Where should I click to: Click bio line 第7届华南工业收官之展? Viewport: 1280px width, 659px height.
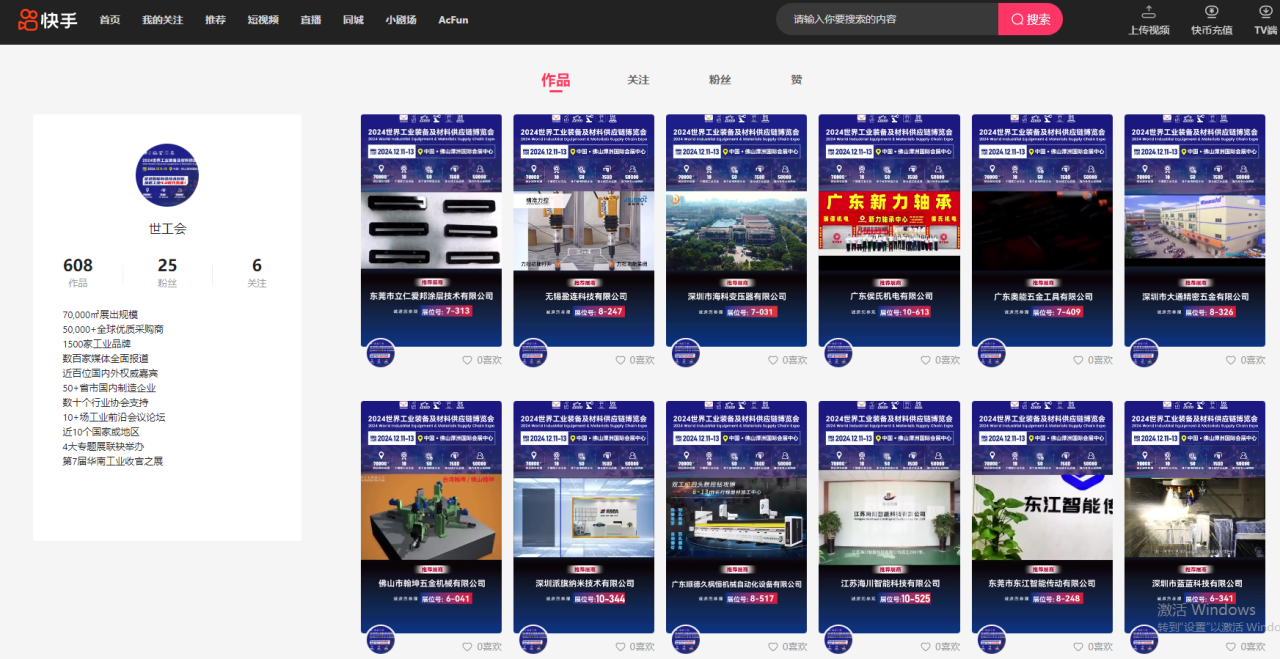(112, 461)
